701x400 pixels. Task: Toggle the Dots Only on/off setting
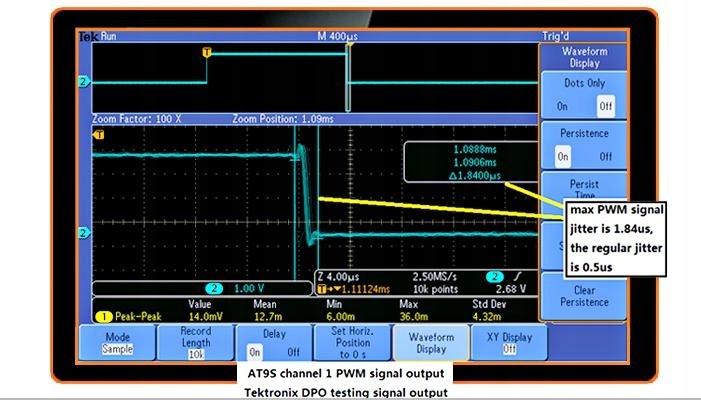pos(584,97)
